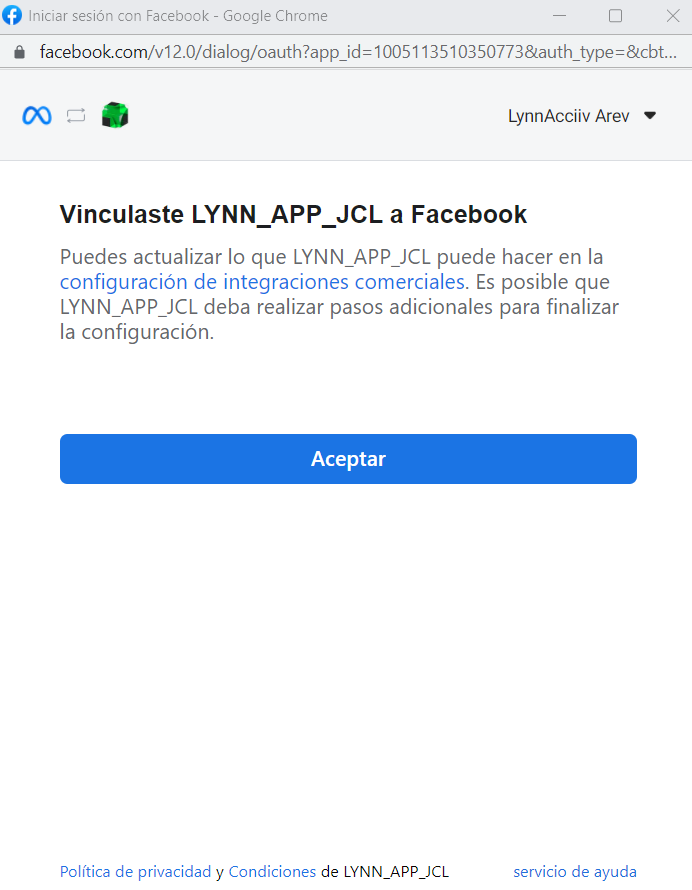Viewport: 692px width, 890px height.
Task: Click the green LYNN_APP_JCL app icon
Action: point(115,115)
